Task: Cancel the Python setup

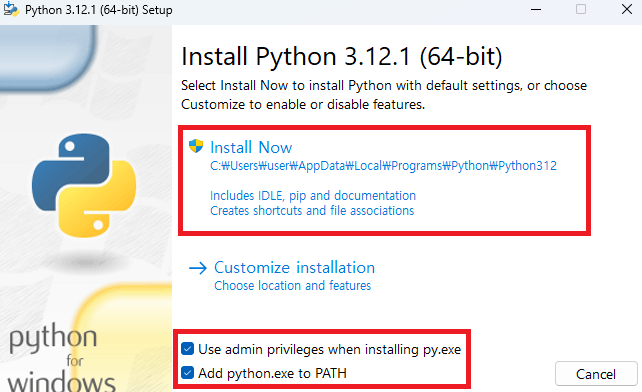Action: pos(596,374)
